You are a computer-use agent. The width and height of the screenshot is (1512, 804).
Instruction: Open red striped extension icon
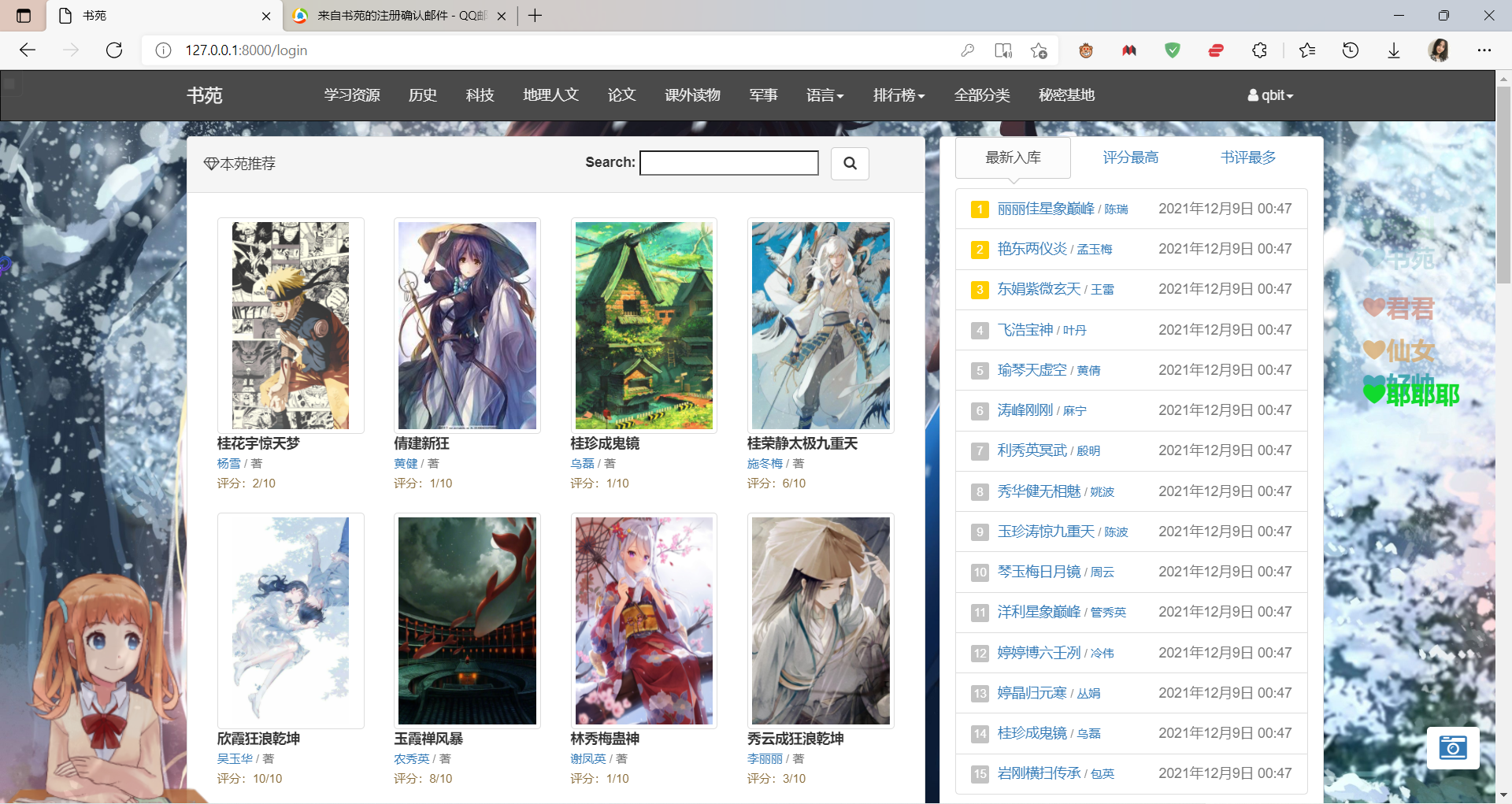pyautogui.click(x=1216, y=50)
